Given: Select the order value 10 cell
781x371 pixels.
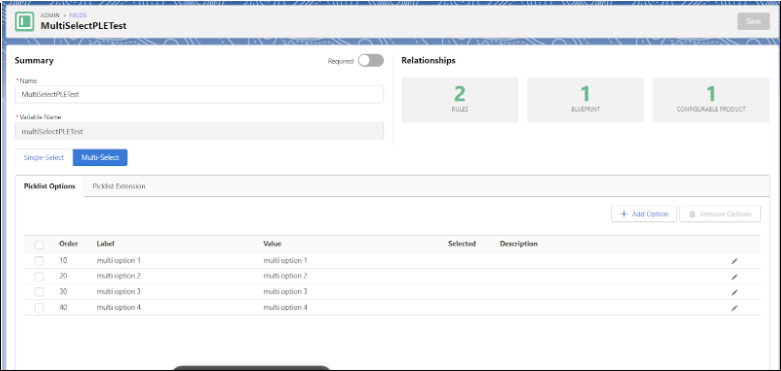Looking at the screenshot, I should pos(63,260).
